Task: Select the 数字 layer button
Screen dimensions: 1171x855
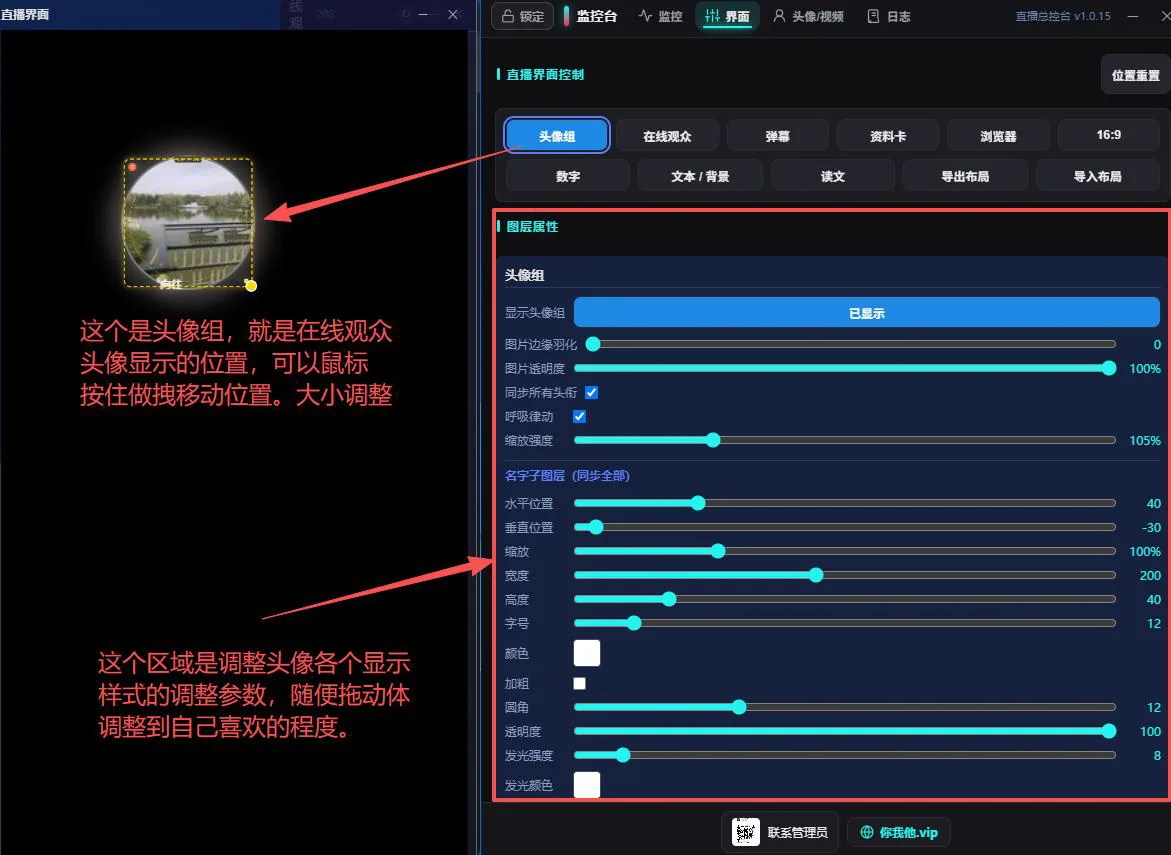Action: click(x=568, y=176)
